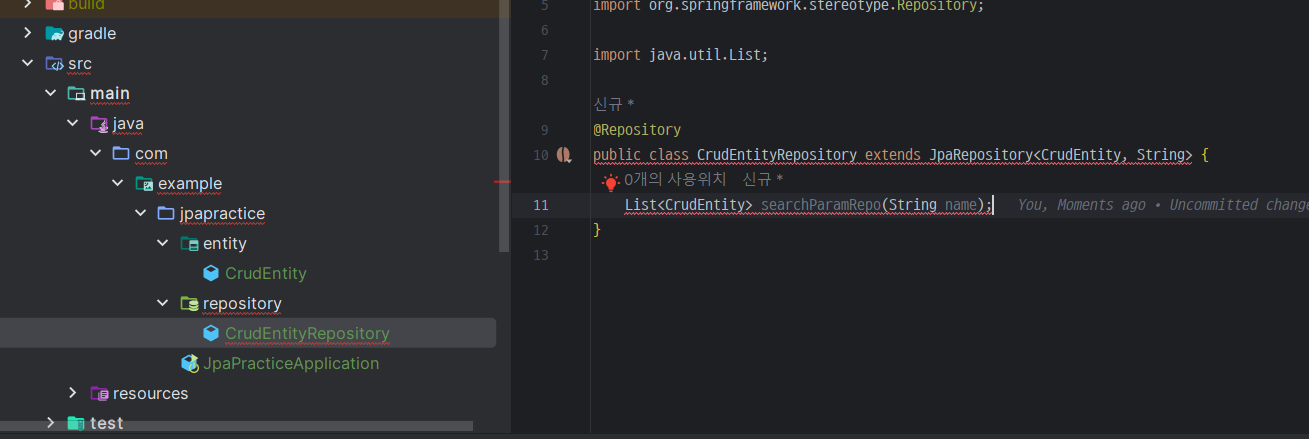Click the entity package icon

click(188, 243)
